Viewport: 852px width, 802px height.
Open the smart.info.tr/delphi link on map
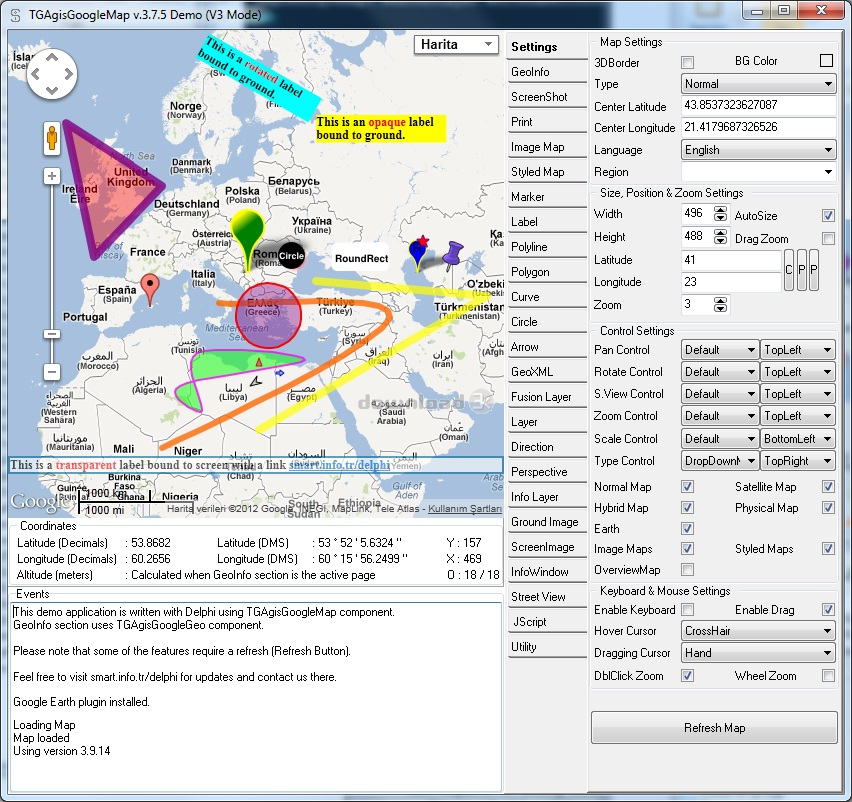(x=339, y=465)
